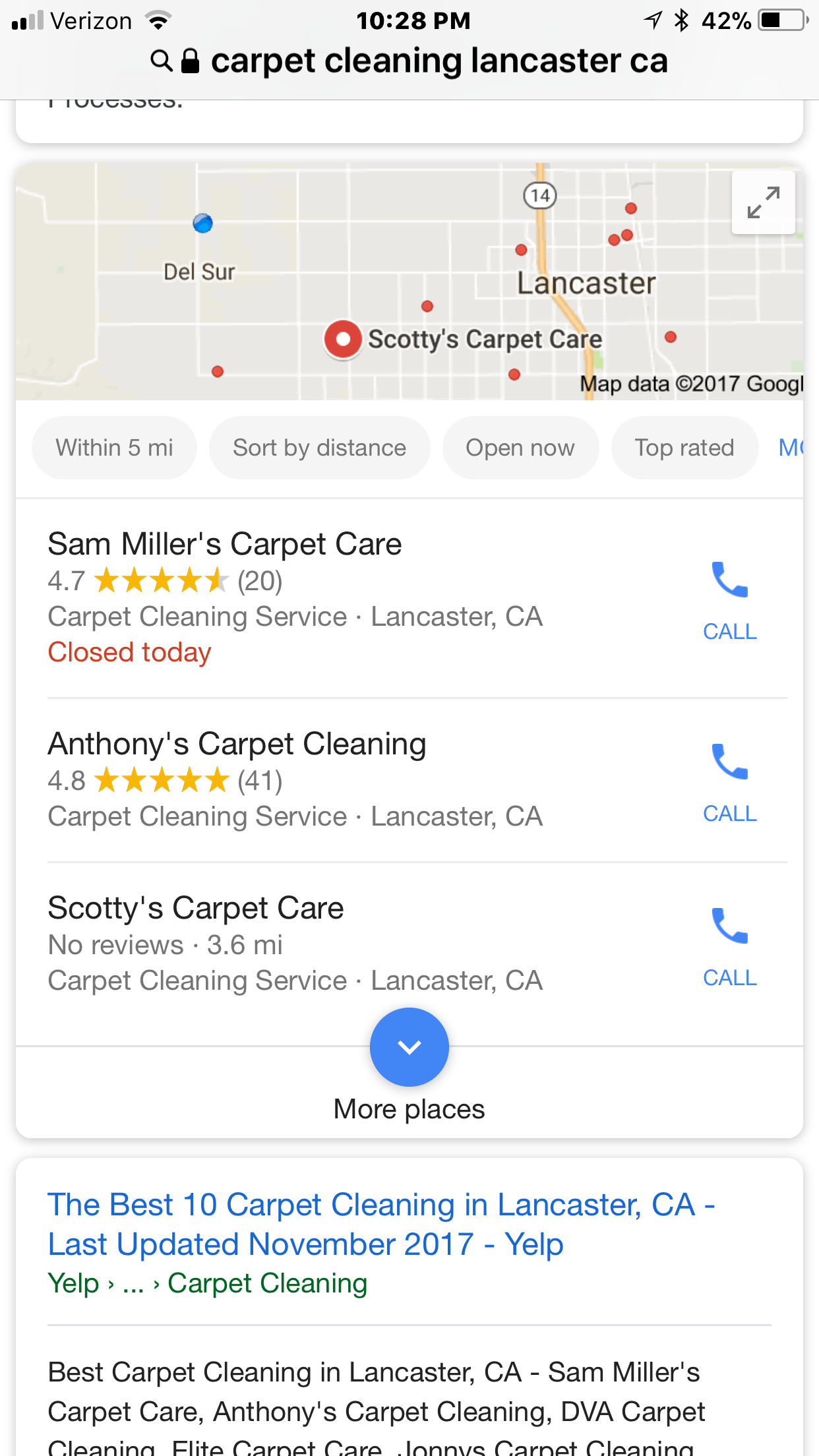Open Anthony's Carpet Cleaning listing
The image size is (819, 1456).
pos(237,744)
